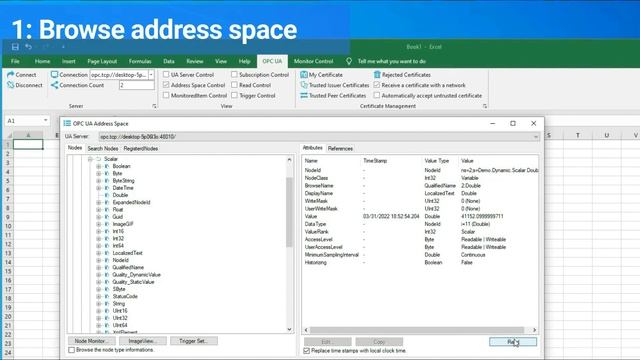This screenshot has height=360, width=640.
Task: Open the File menu
Action: (15, 61)
